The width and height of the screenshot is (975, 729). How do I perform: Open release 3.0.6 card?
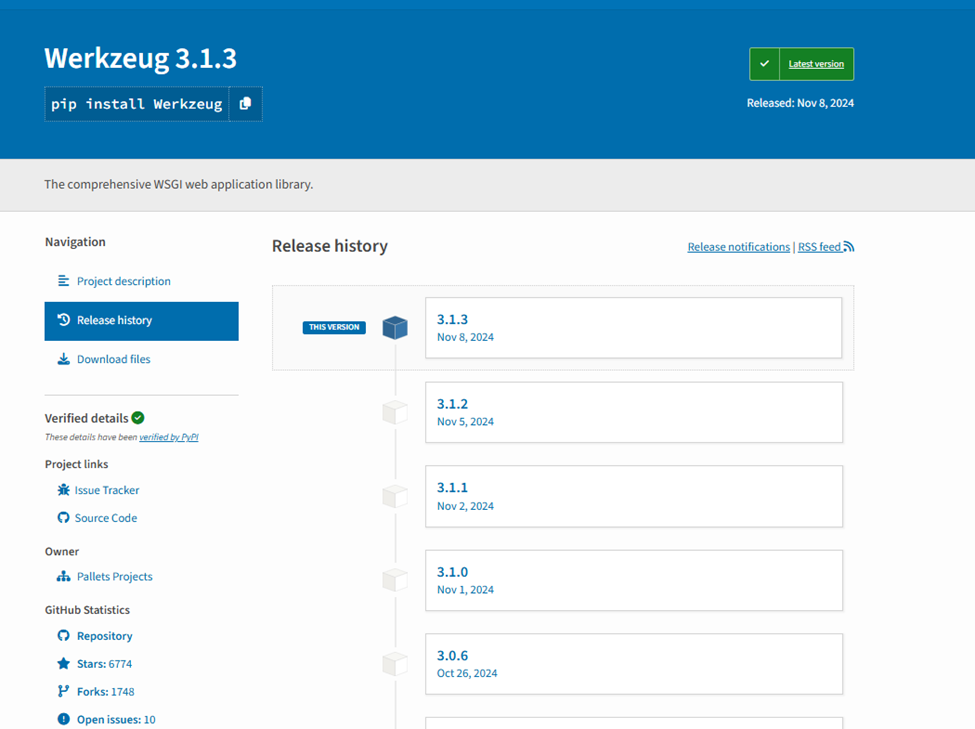[634, 664]
